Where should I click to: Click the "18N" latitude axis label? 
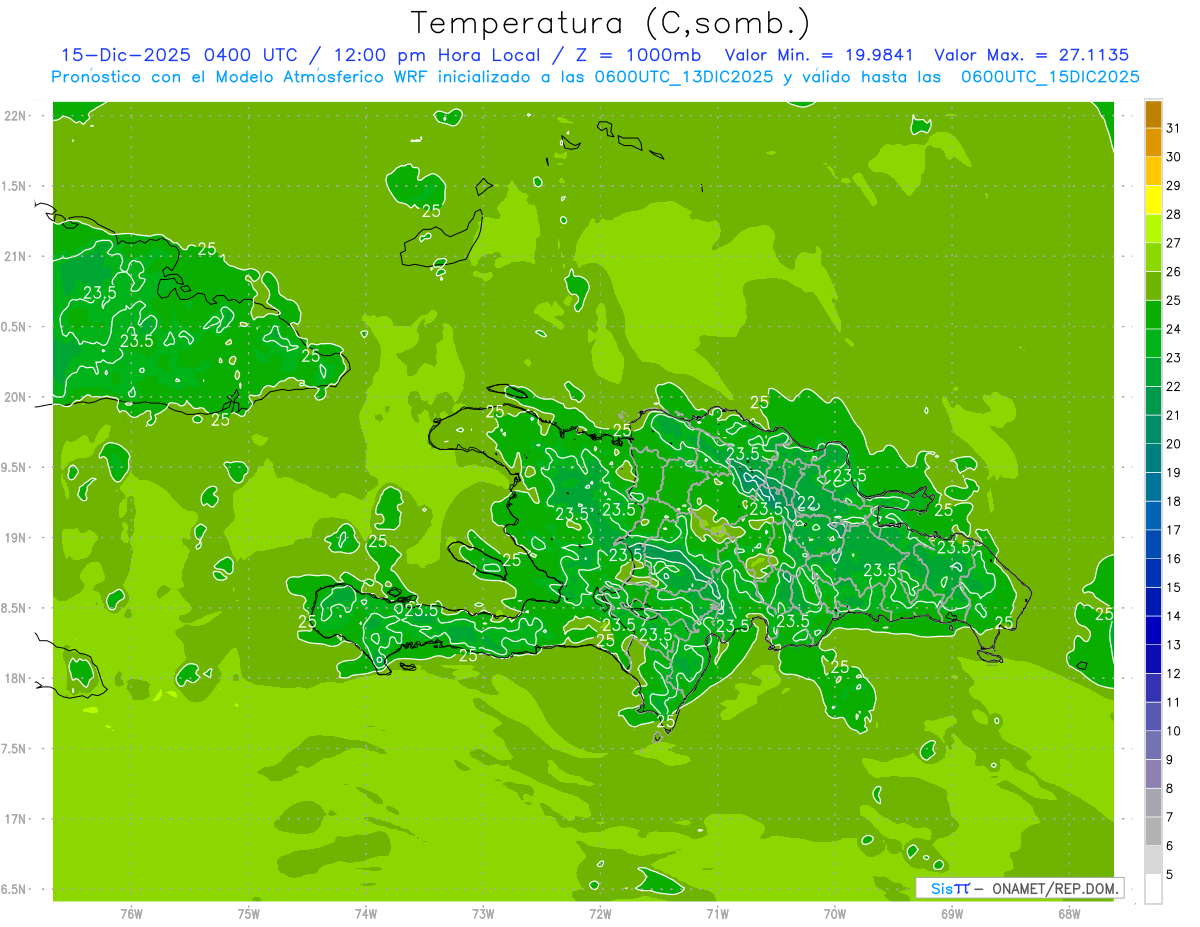tap(16, 679)
